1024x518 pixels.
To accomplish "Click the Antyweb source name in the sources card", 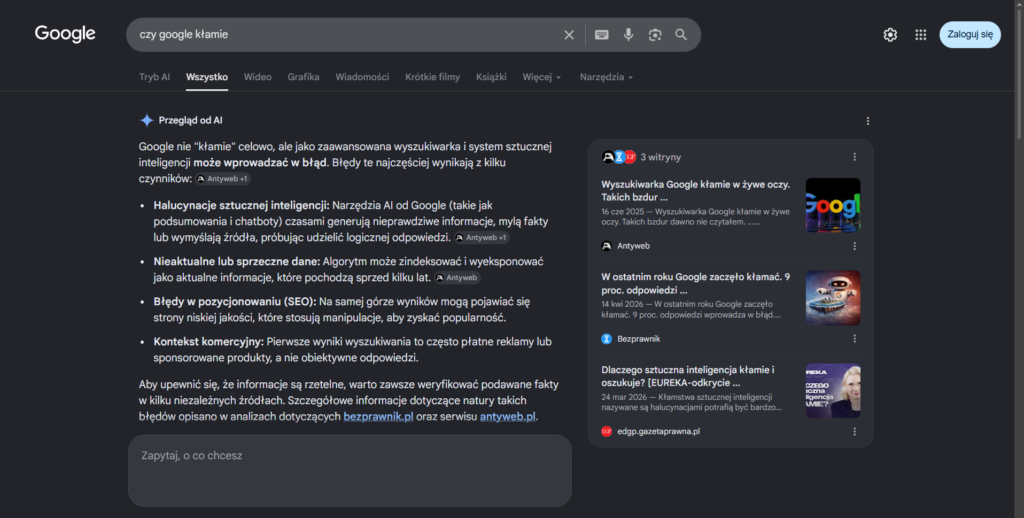I will 633,246.
